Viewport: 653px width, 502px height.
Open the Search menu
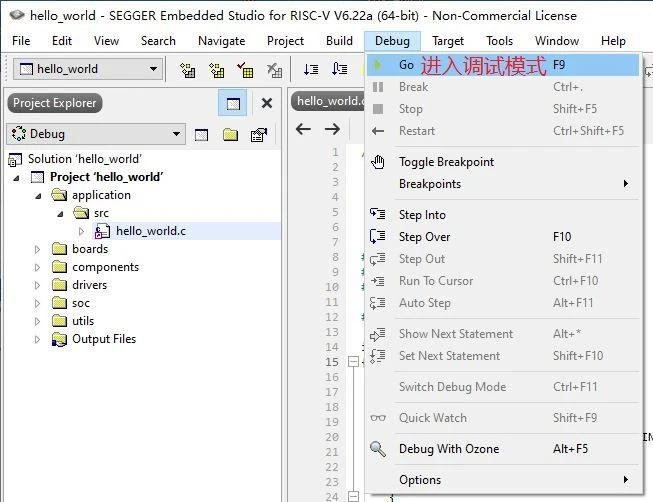point(158,41)
